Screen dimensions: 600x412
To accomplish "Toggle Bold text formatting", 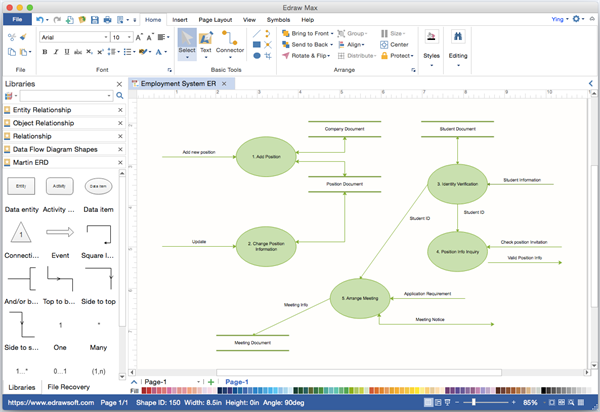I will [45, 52].
